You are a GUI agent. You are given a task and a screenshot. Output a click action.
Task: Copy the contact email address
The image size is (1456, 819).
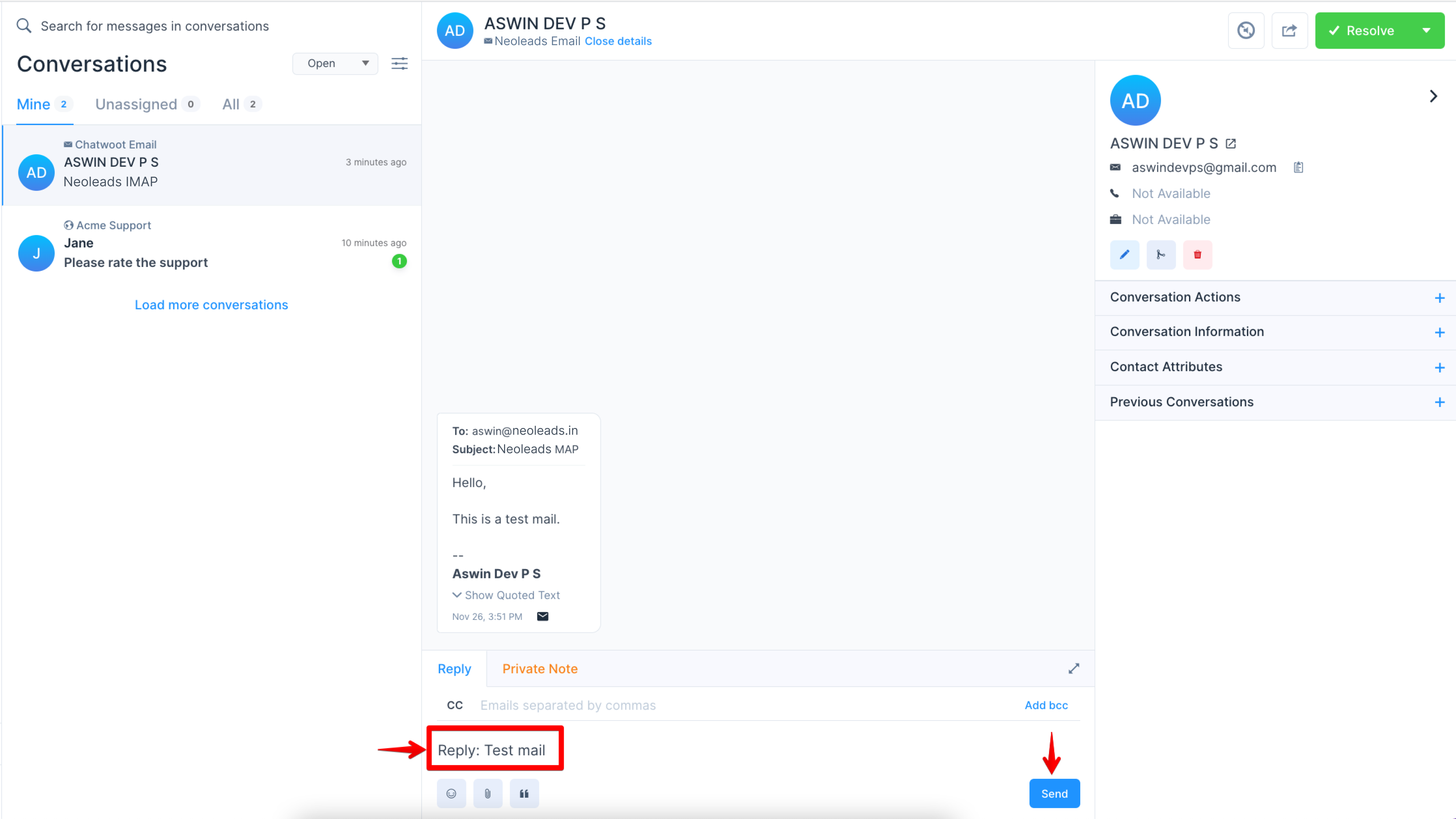pos(1298,167)
